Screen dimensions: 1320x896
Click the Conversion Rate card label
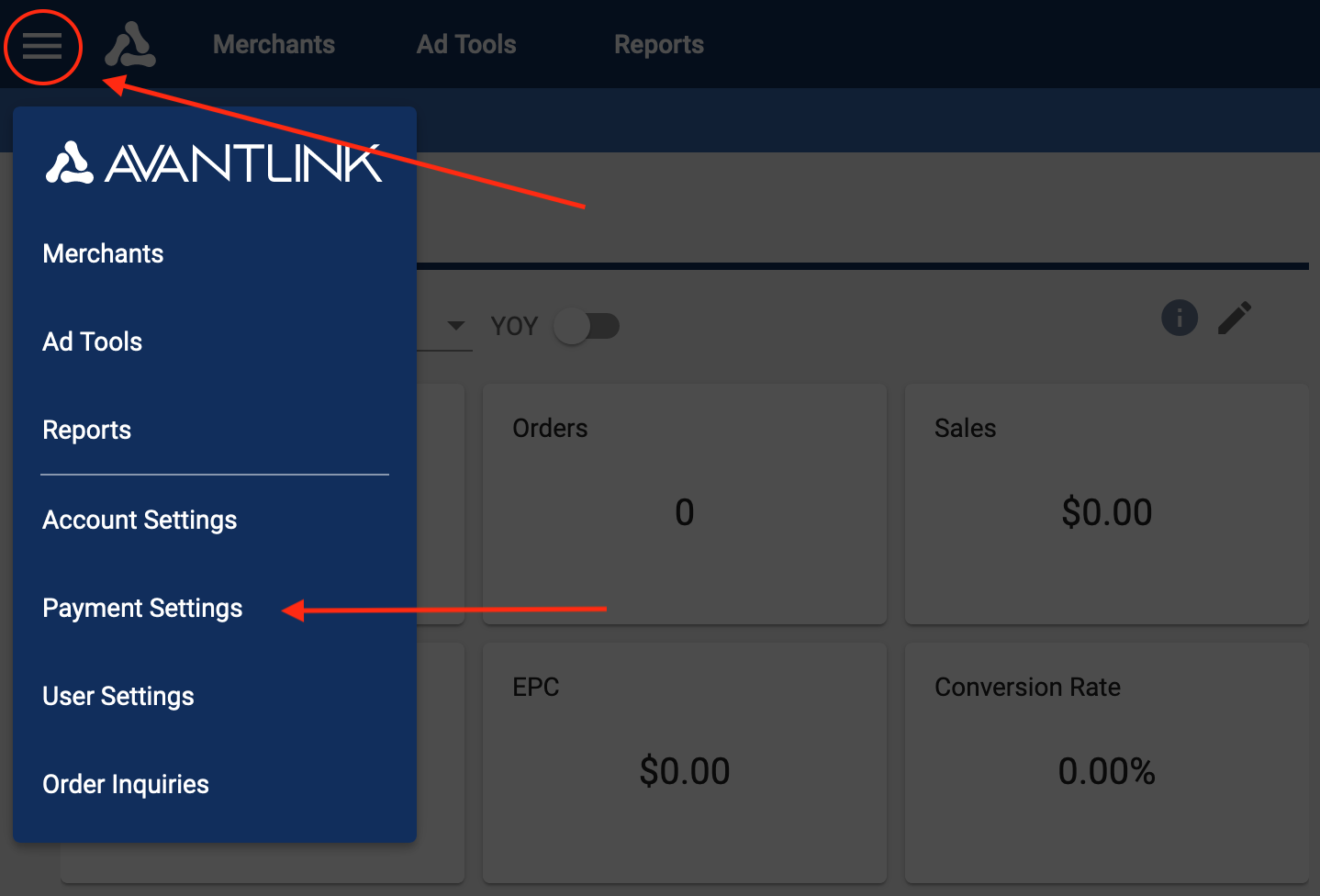(x=1027, y=687)
